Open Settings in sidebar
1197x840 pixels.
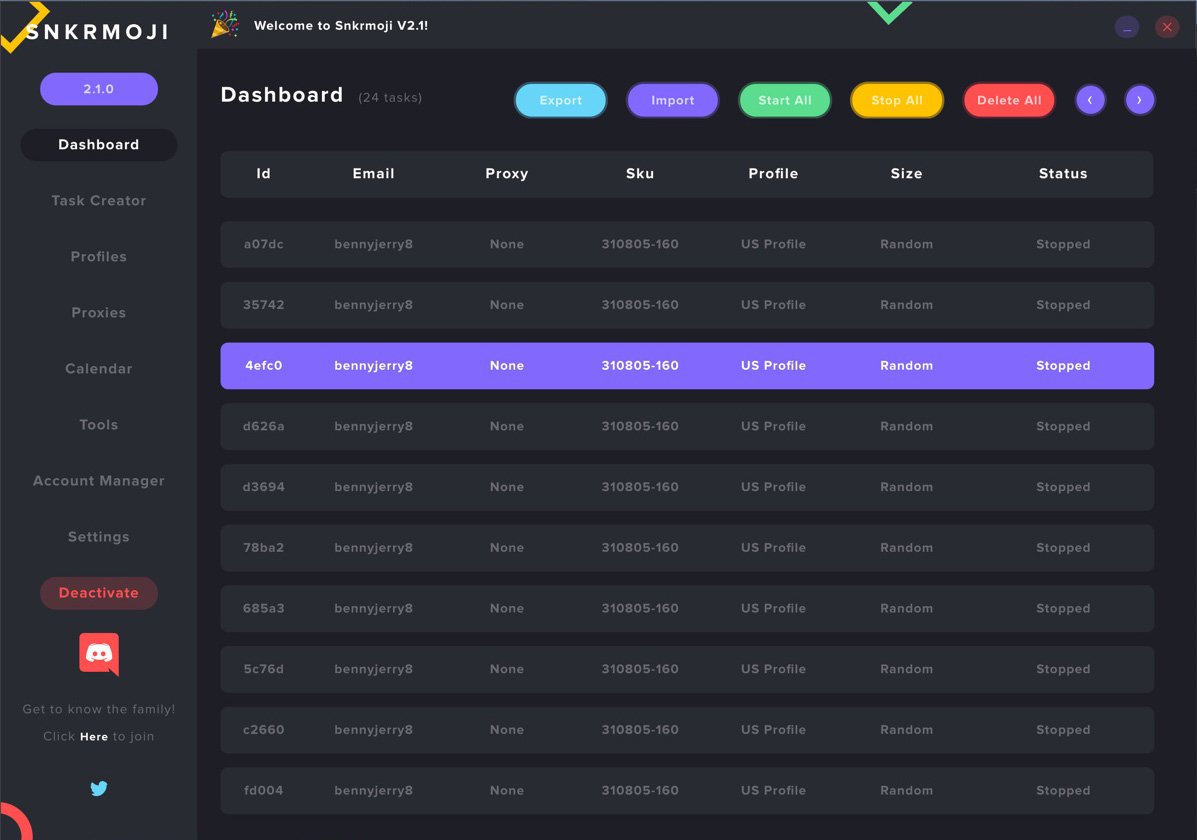pos(98,536)
